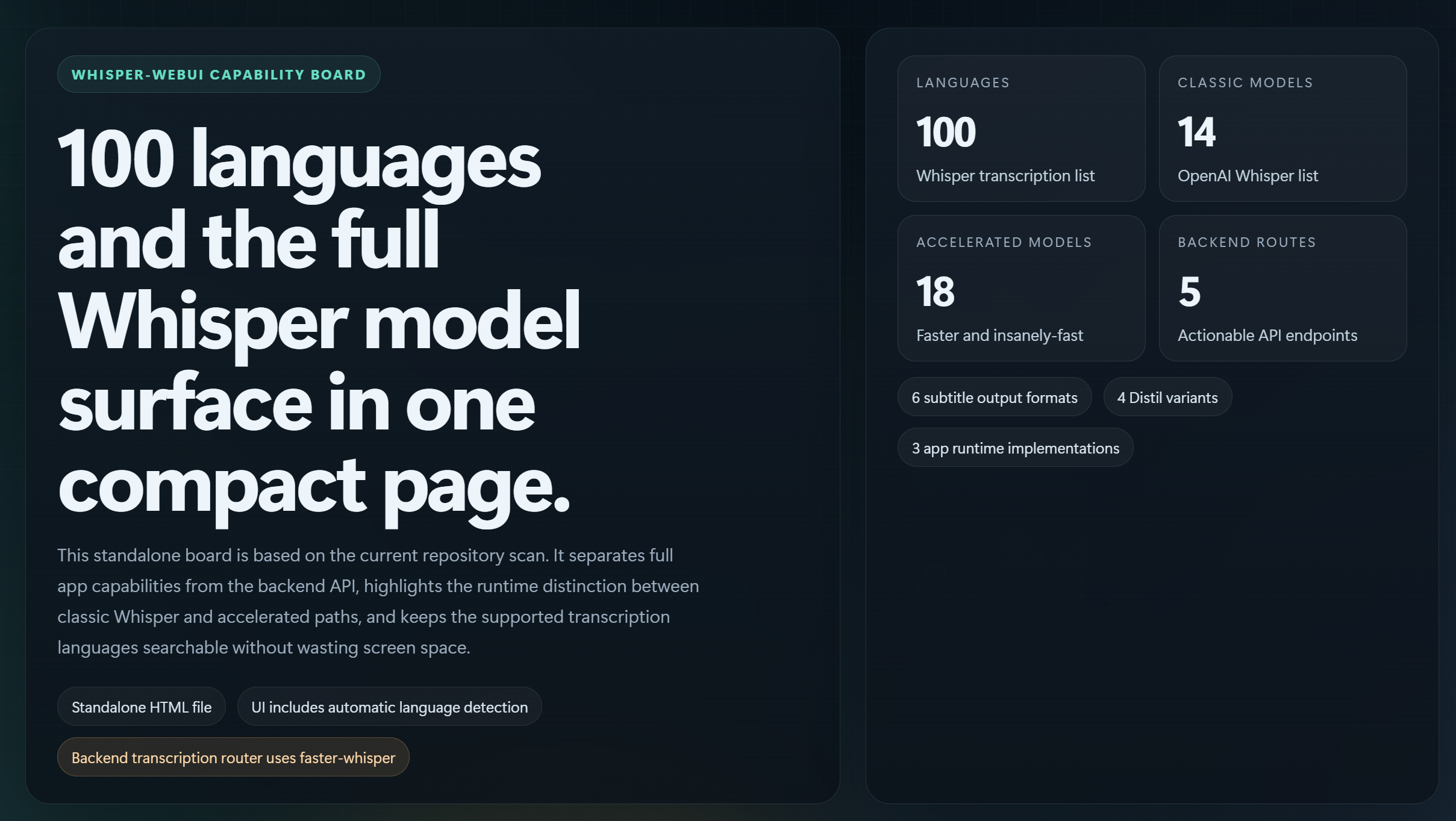The image size is (1456, 821).
Task: Open the Classic Models 14 stat card
Action: (x=1283, y=129)
